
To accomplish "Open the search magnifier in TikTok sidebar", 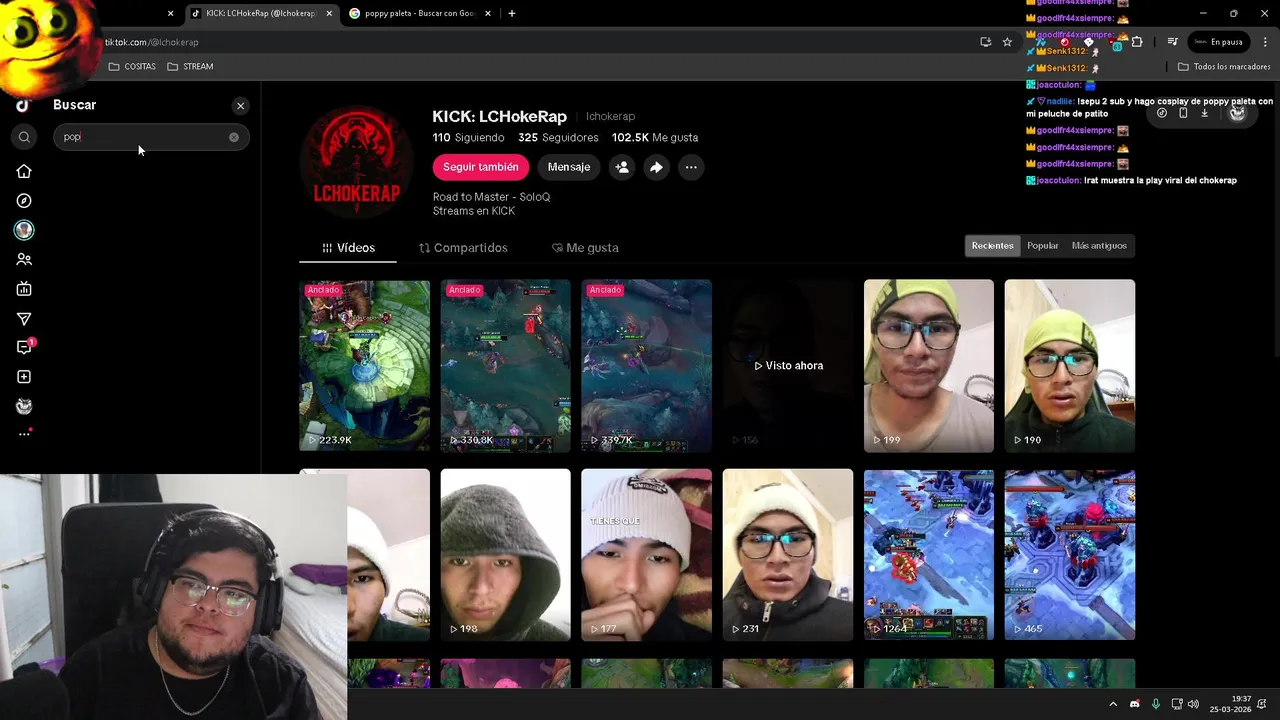I will [x=24, y=137].
